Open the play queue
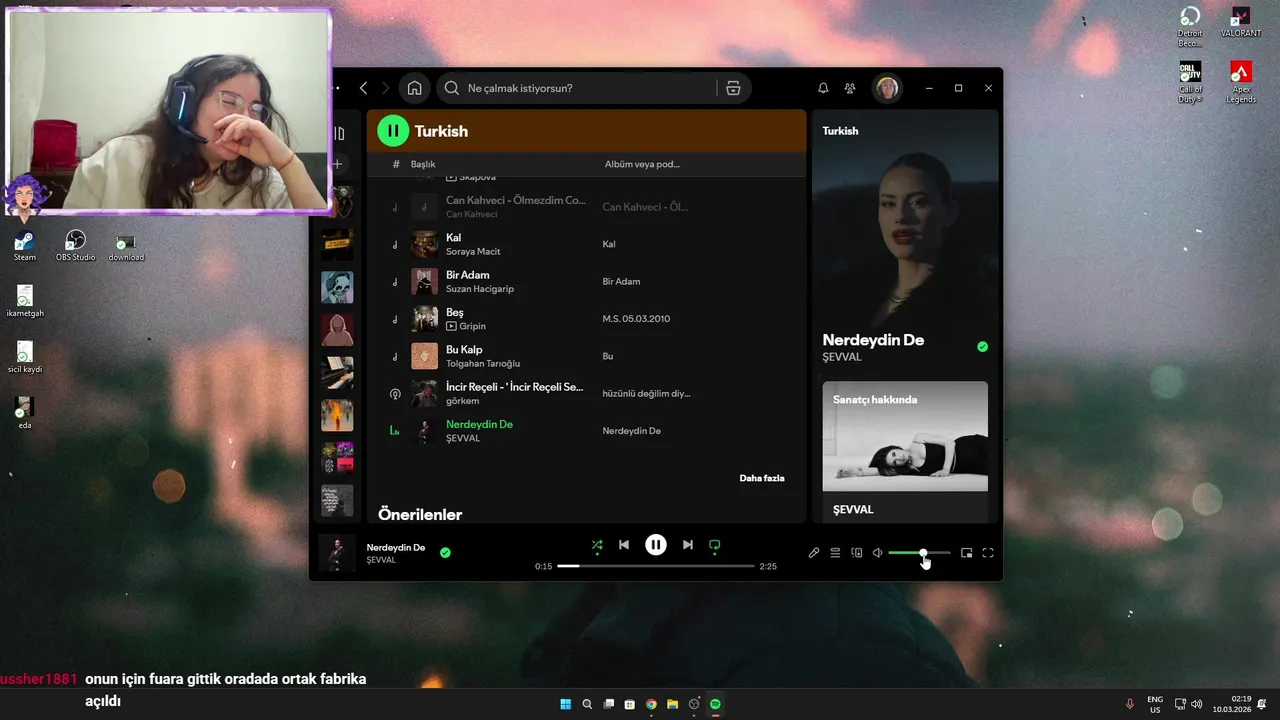This screenshot has height=720, width=1280. pos(835,553)
